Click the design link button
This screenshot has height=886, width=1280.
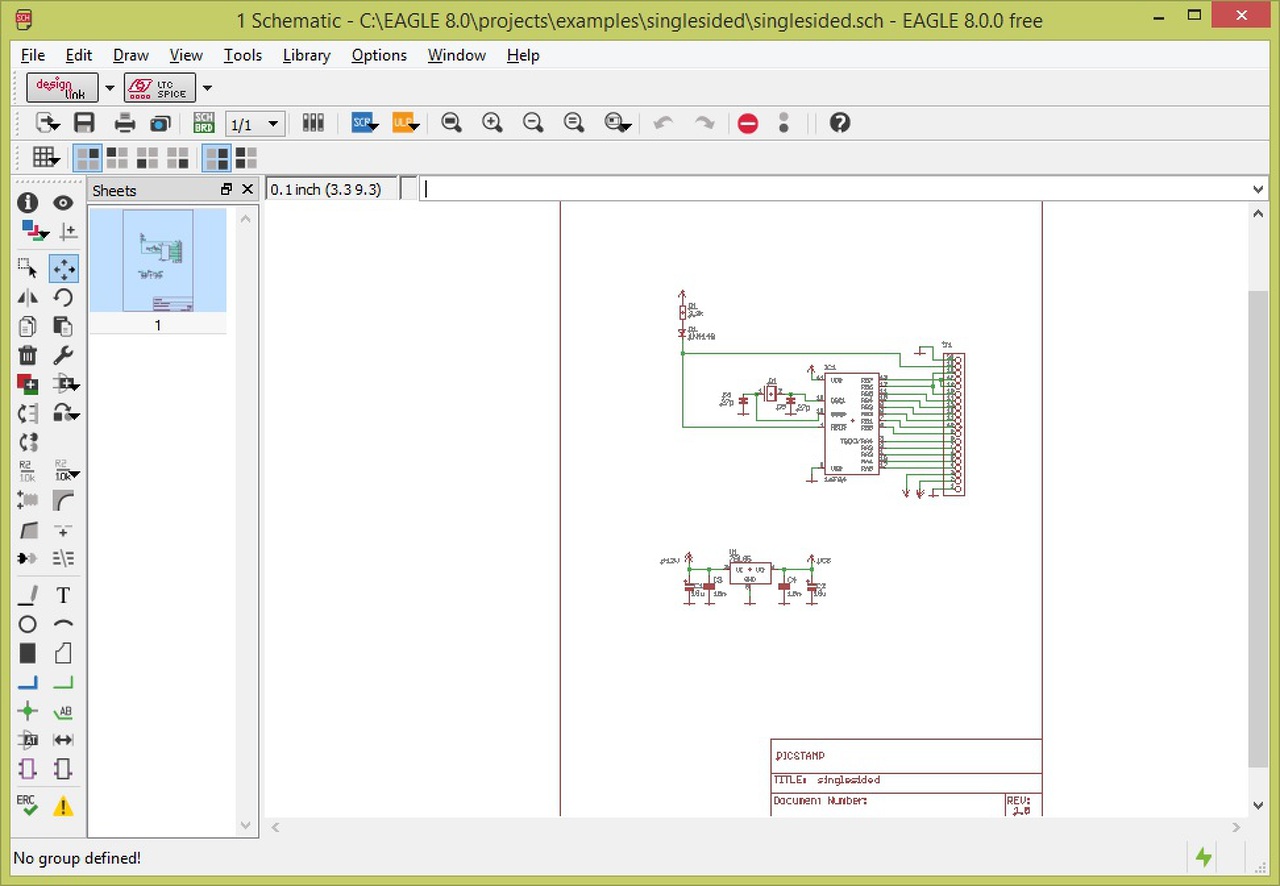(62, 88)
